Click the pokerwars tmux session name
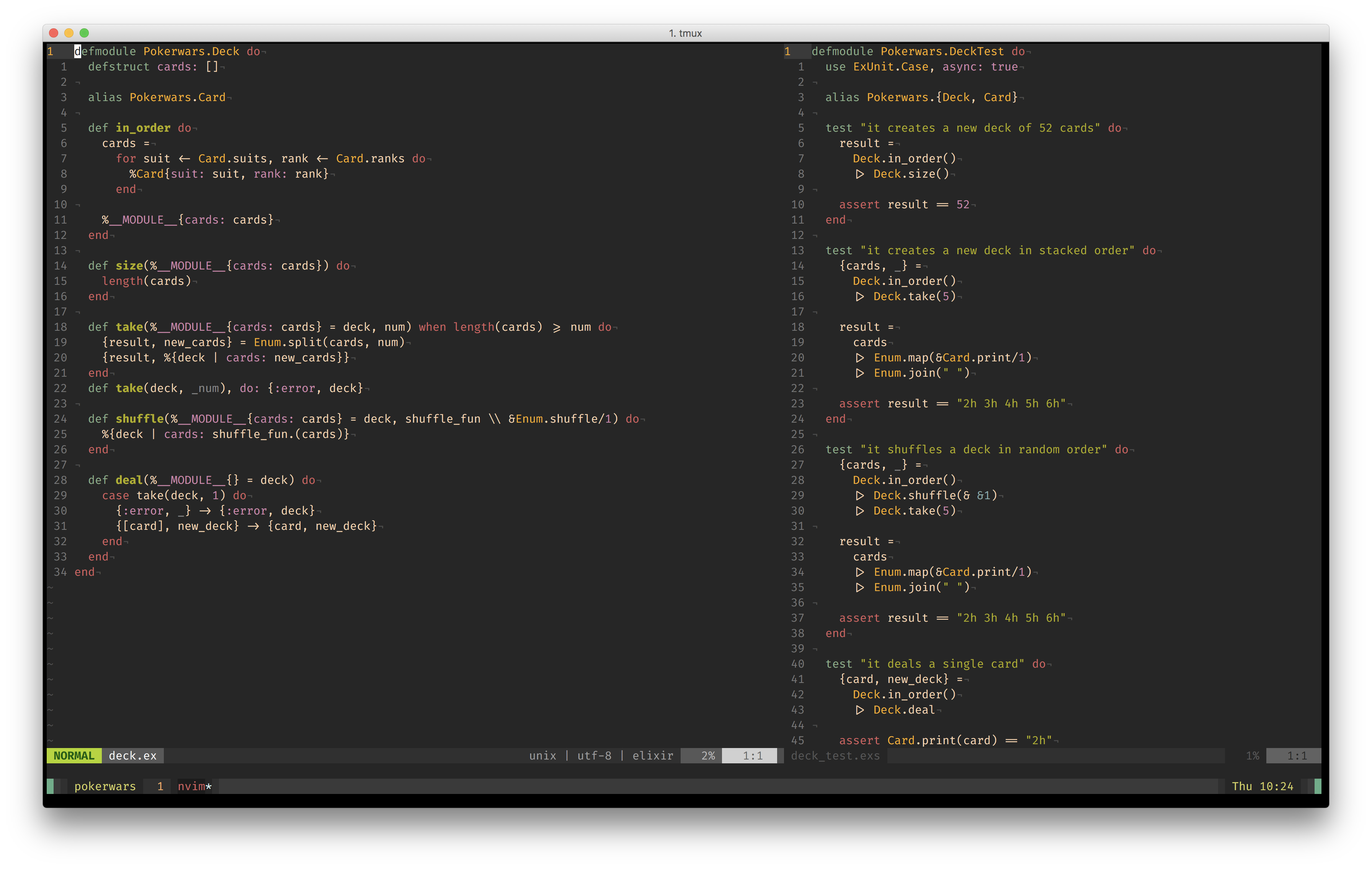 (105, 786)
